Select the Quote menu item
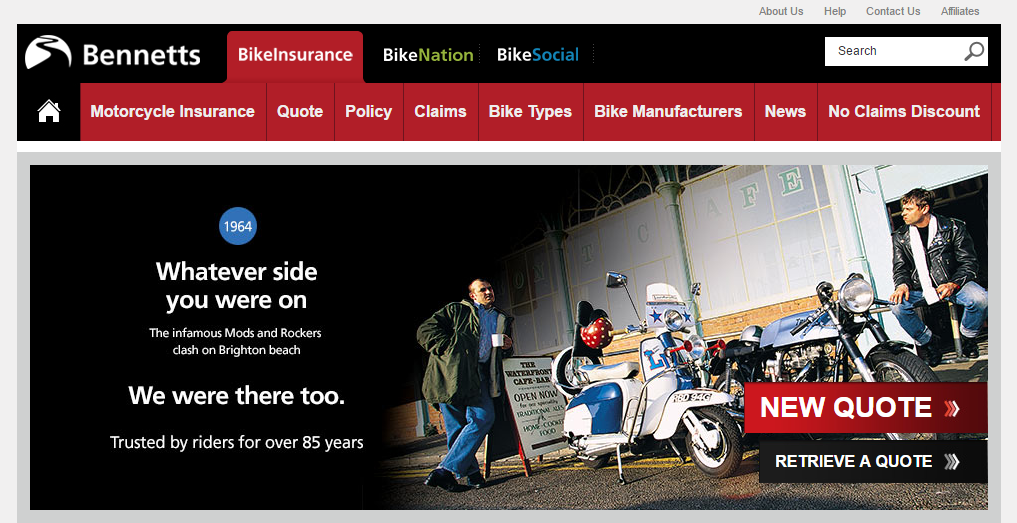 [300, 112]
